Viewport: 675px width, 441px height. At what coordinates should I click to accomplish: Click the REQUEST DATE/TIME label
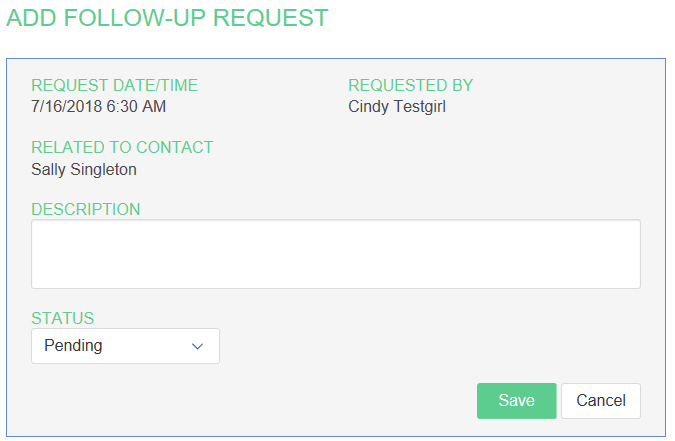pyautogui.click(x=115, y=85)
